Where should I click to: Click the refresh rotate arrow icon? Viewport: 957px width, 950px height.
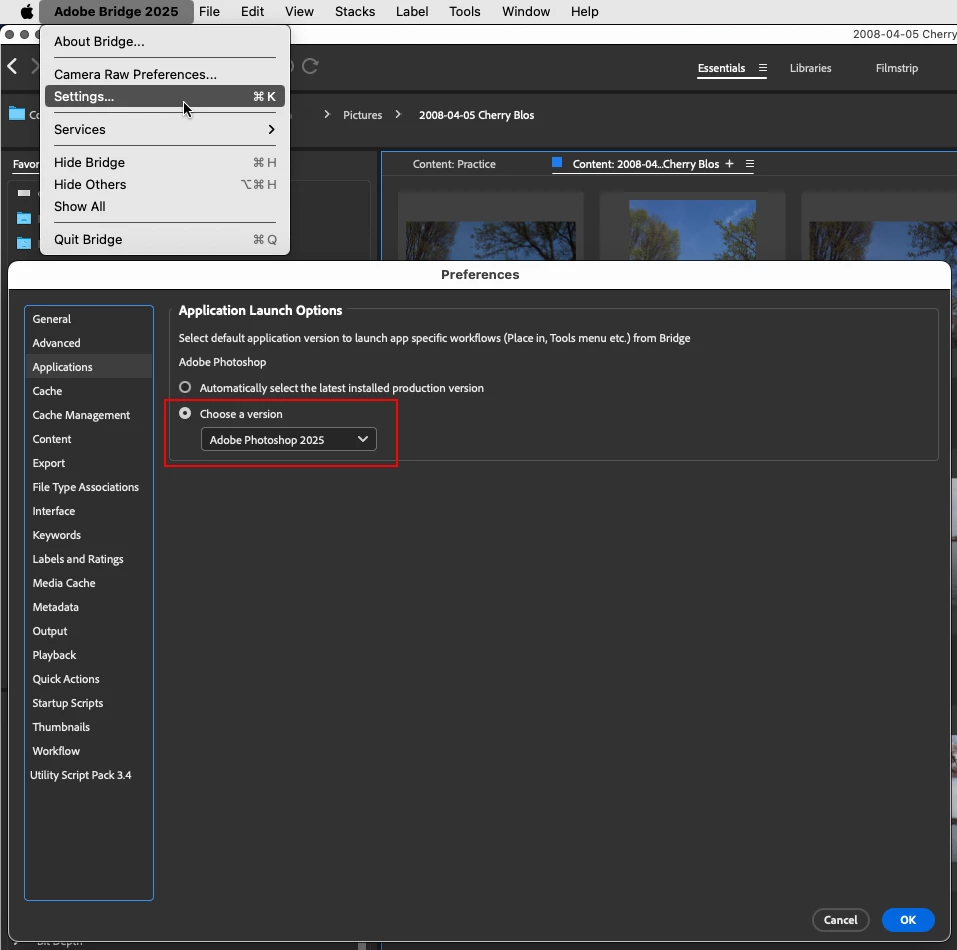310,66
